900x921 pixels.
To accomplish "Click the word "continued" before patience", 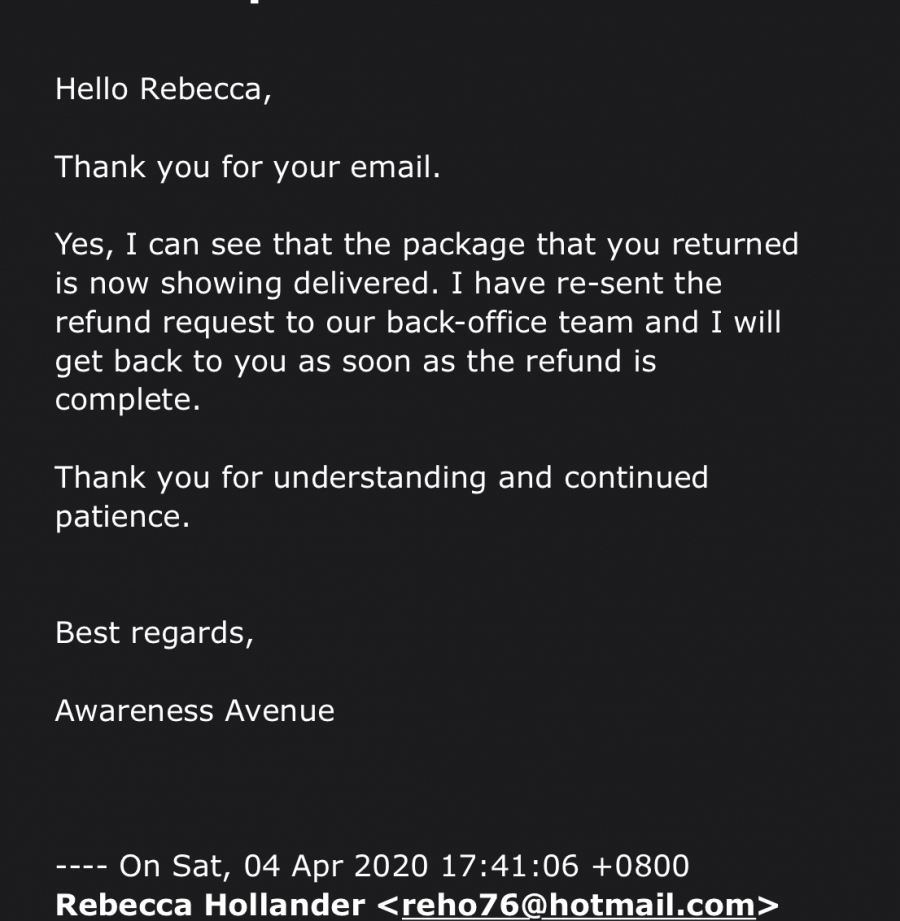I will 636,478.
